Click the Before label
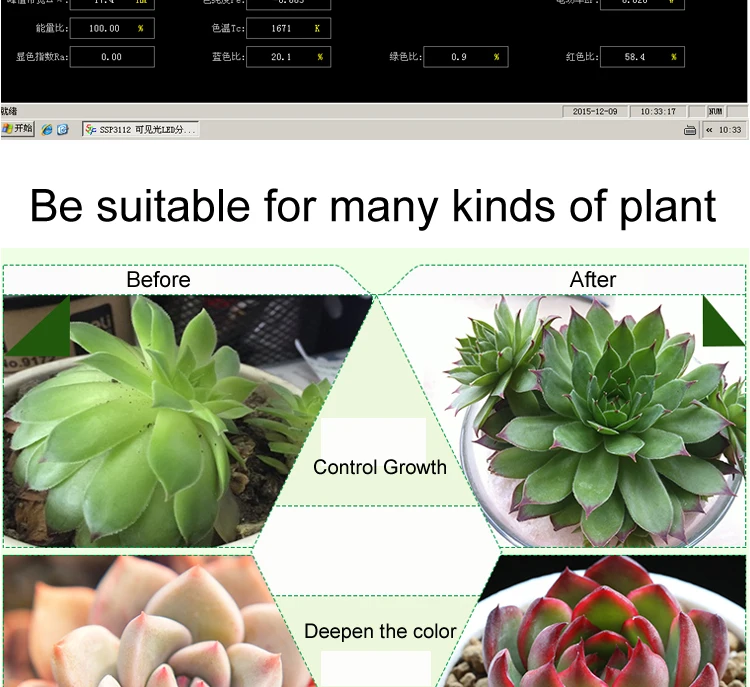750x687 pixels. [x=158, y=279]
